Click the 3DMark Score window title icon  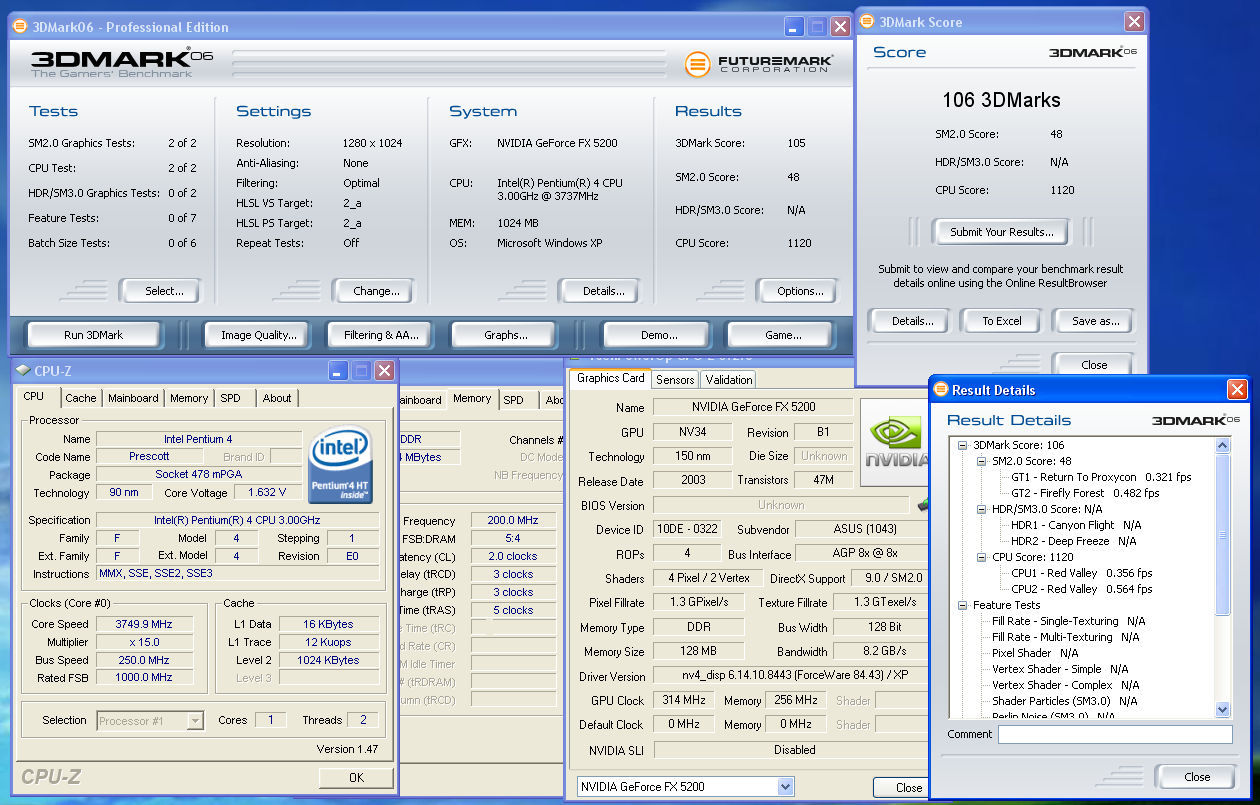click(x=867, y=22)
